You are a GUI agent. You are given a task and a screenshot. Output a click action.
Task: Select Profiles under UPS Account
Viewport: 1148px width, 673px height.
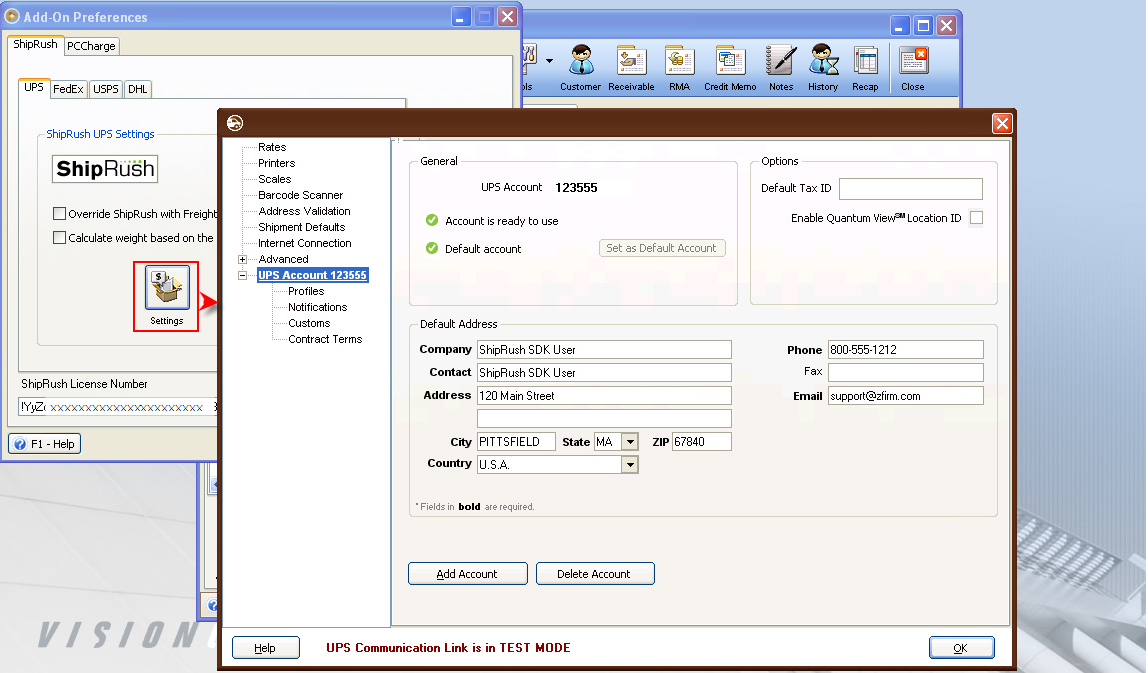[306, 291]
